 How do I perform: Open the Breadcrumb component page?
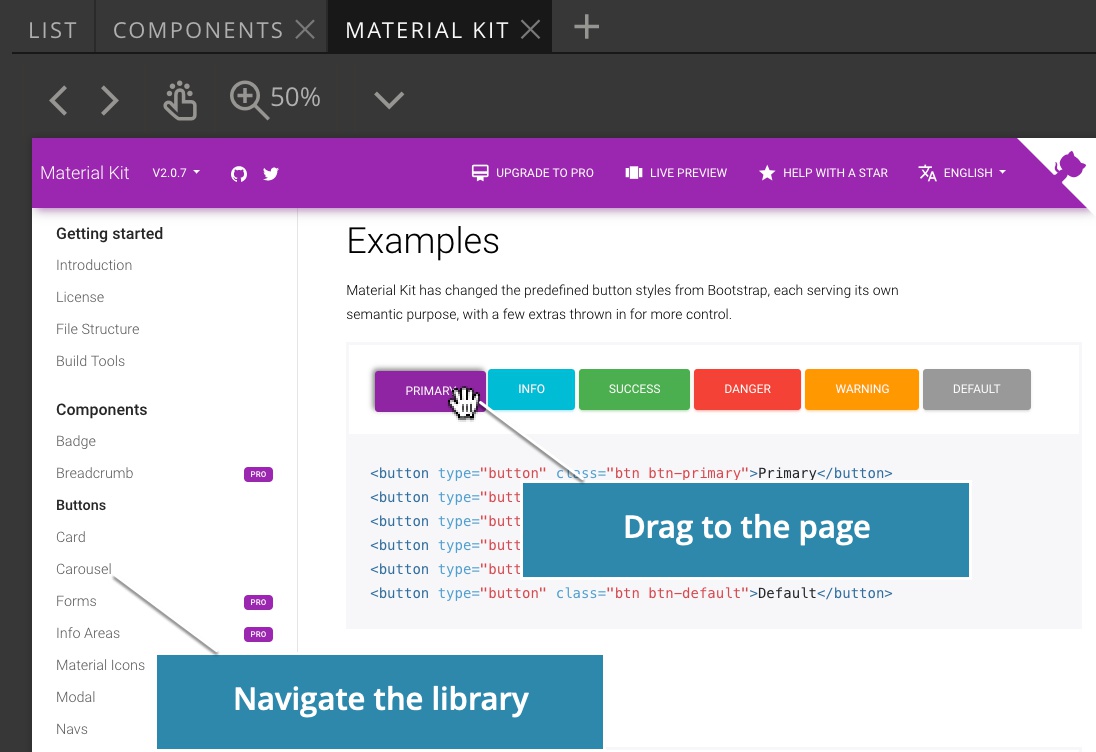click(x=94, y=473)
